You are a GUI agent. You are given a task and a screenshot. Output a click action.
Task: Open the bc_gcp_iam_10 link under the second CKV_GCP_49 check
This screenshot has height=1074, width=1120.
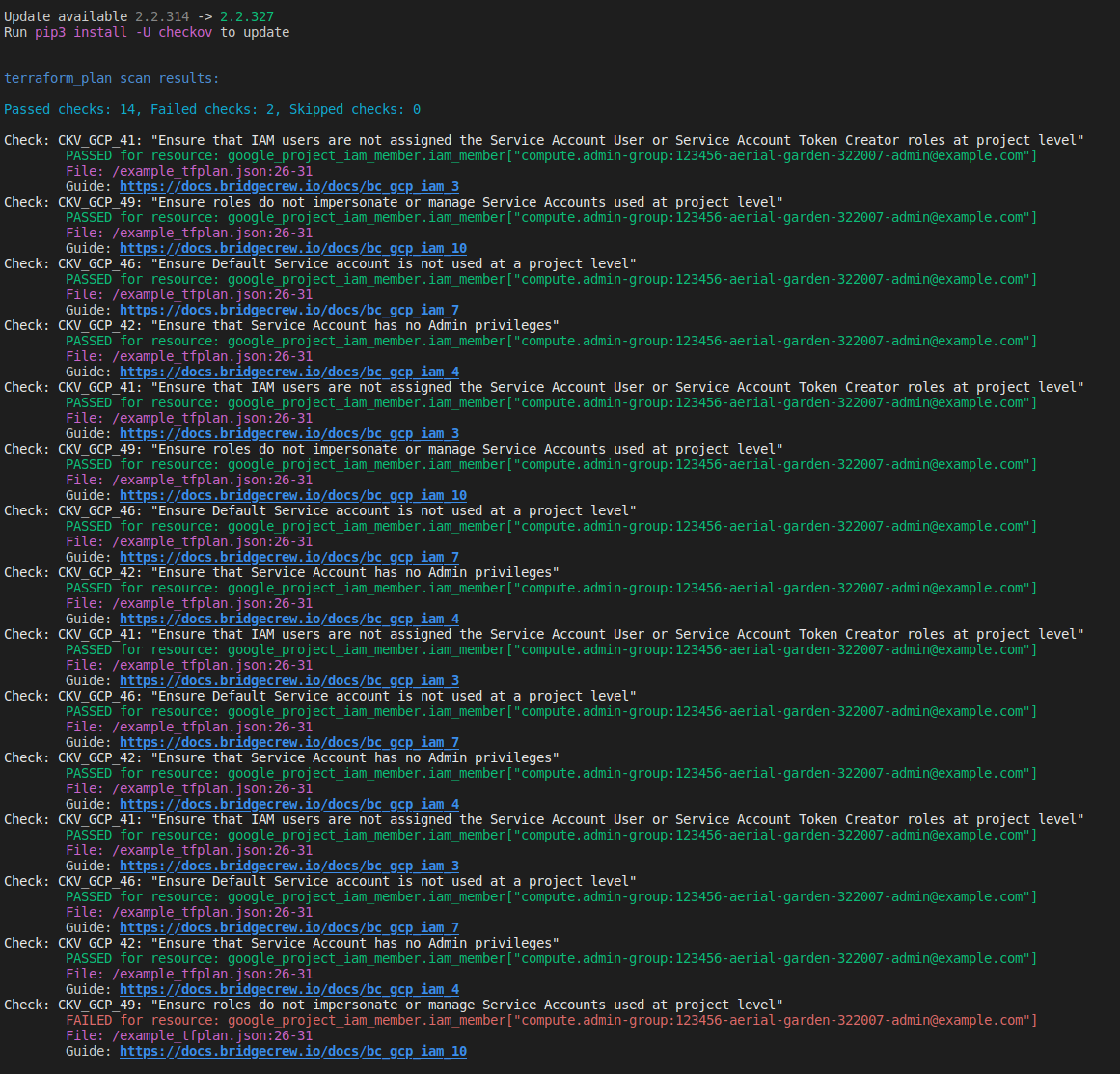[292, 495]
